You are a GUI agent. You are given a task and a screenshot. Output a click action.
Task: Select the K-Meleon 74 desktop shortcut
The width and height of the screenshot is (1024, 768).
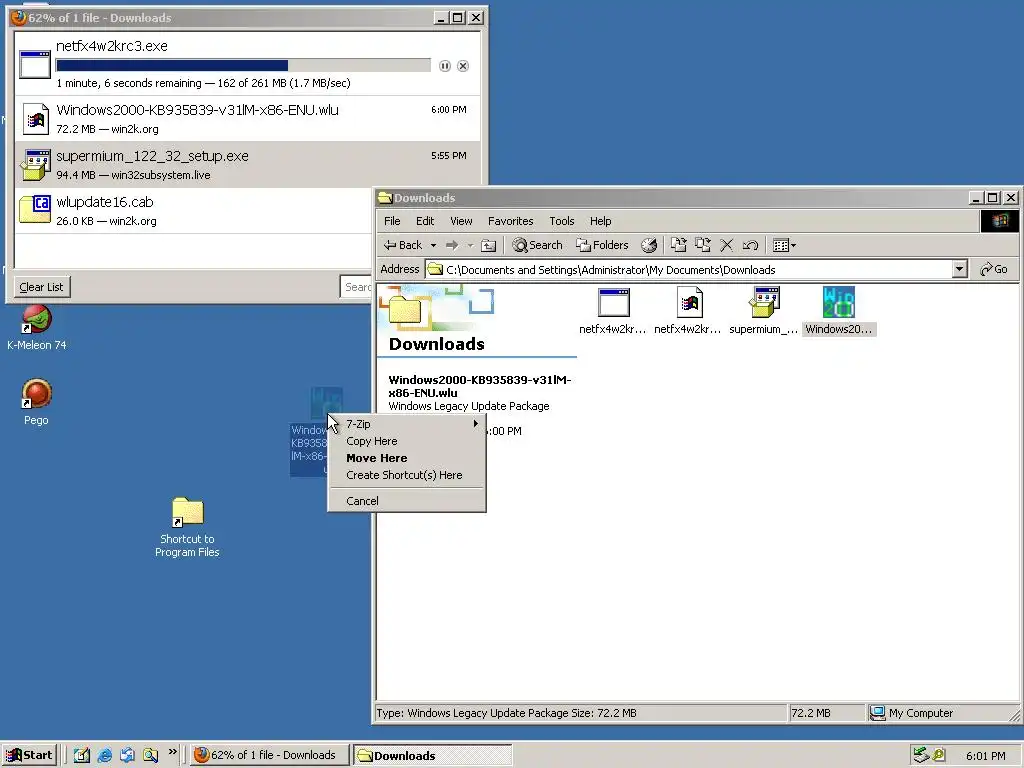(x=37, y=328)
